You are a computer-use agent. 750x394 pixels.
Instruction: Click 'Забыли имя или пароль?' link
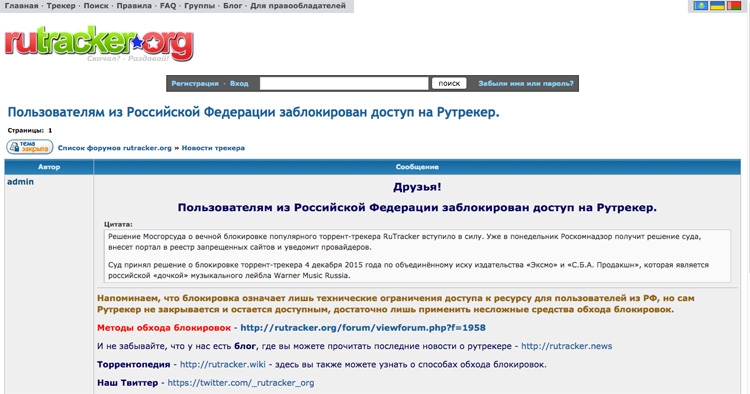(x=526, y=84)
